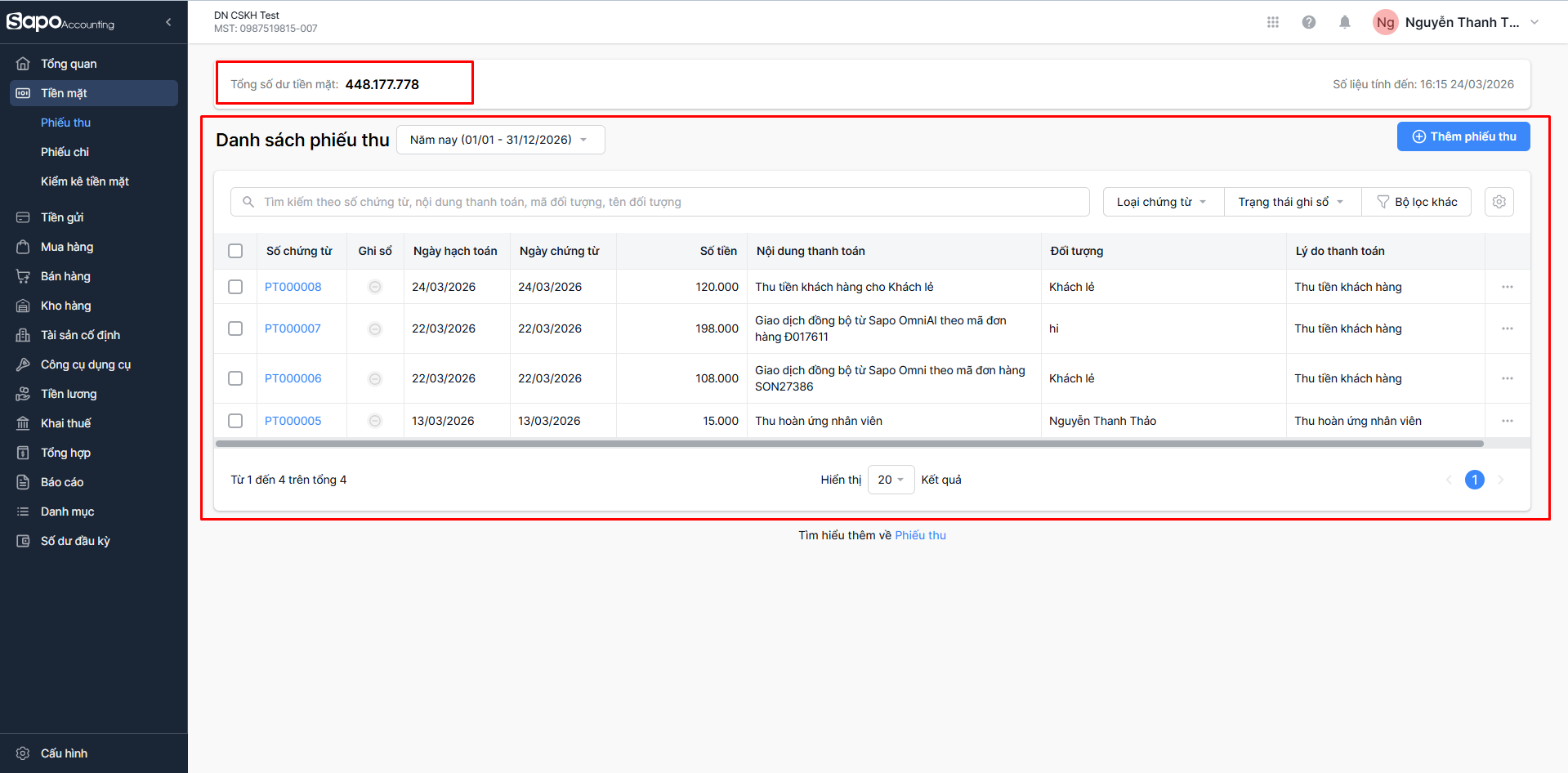The height and width of the screenshot is (773, 1568).
Task: Open Tổng quan in the sidebar
Action: click(93, 64)
